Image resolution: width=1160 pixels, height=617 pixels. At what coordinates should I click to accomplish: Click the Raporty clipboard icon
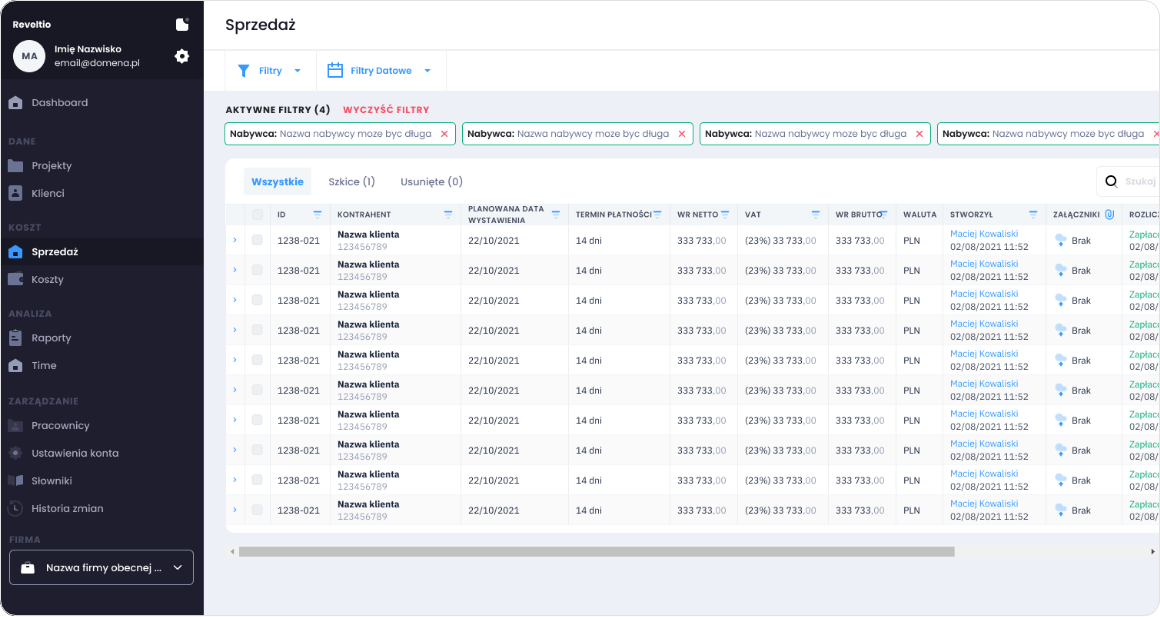click(15, 338)
